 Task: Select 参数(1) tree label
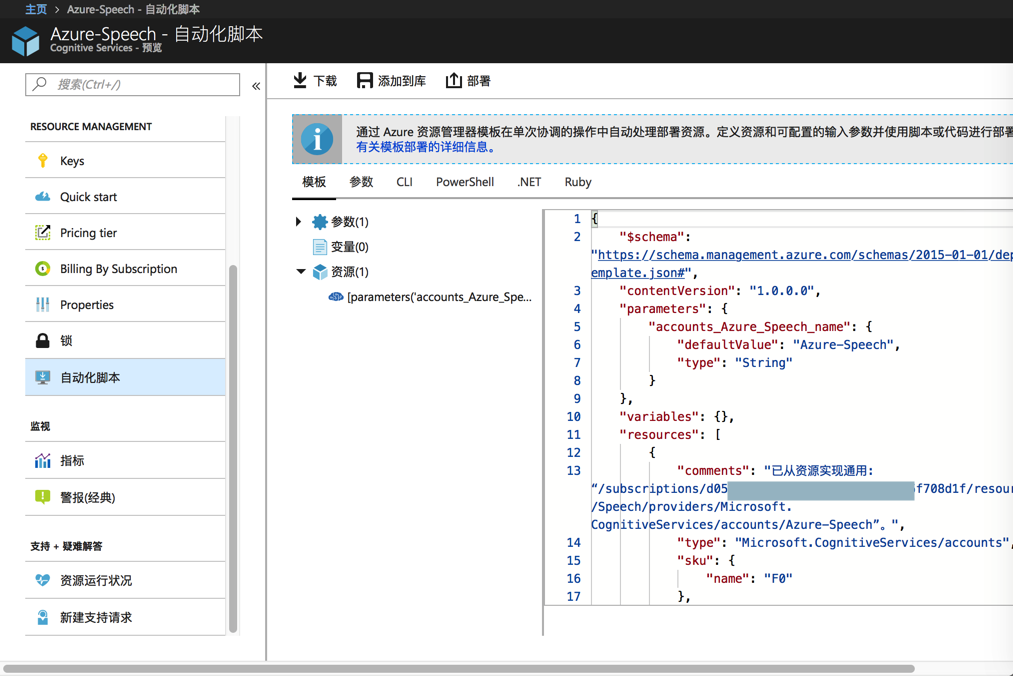pos(350,222)
